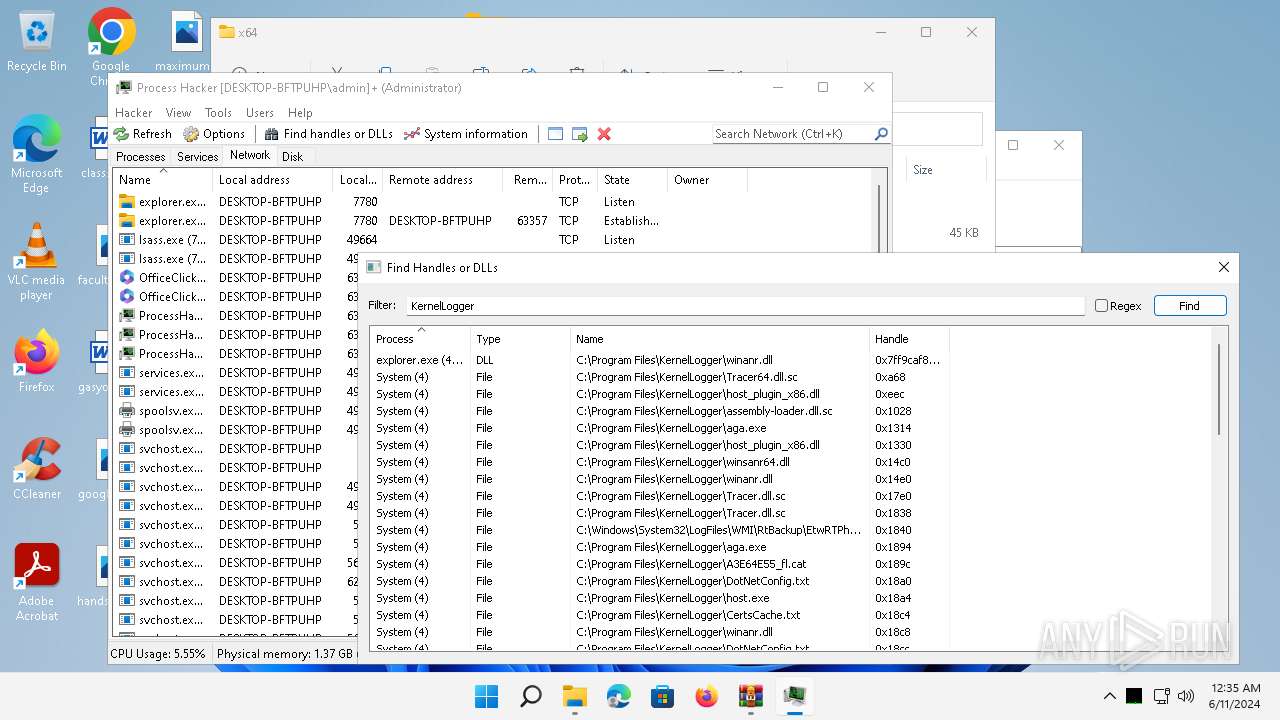Image resolution: width=1280 pixels, height=720 pixels.
Task: Select the explorer.exe winanr.dll DLL row
Action: [x=660, y=360]
